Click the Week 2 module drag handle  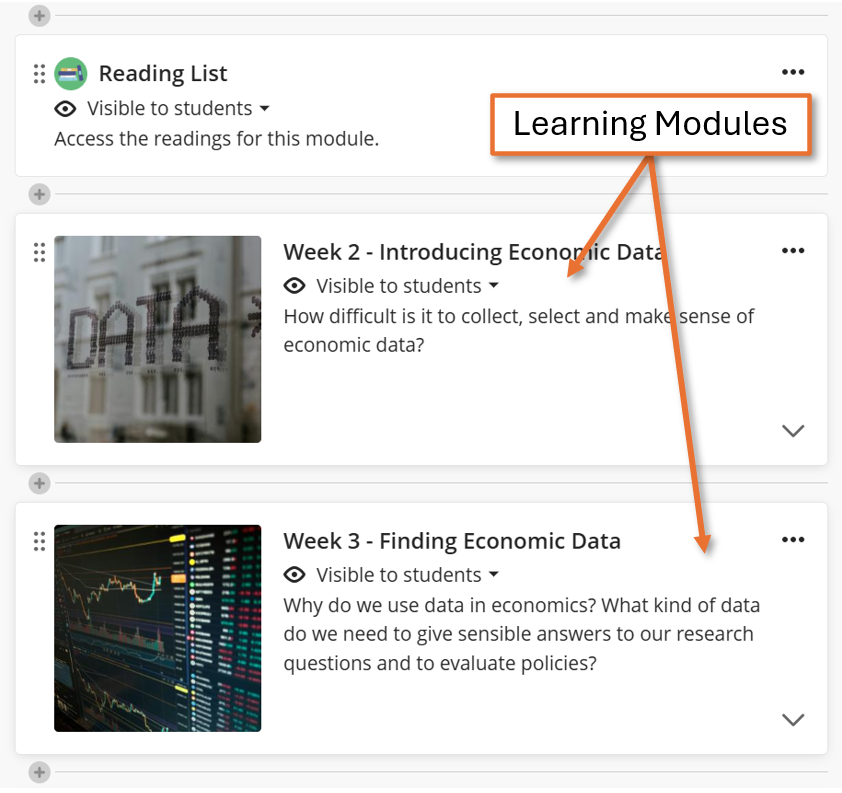39,252
